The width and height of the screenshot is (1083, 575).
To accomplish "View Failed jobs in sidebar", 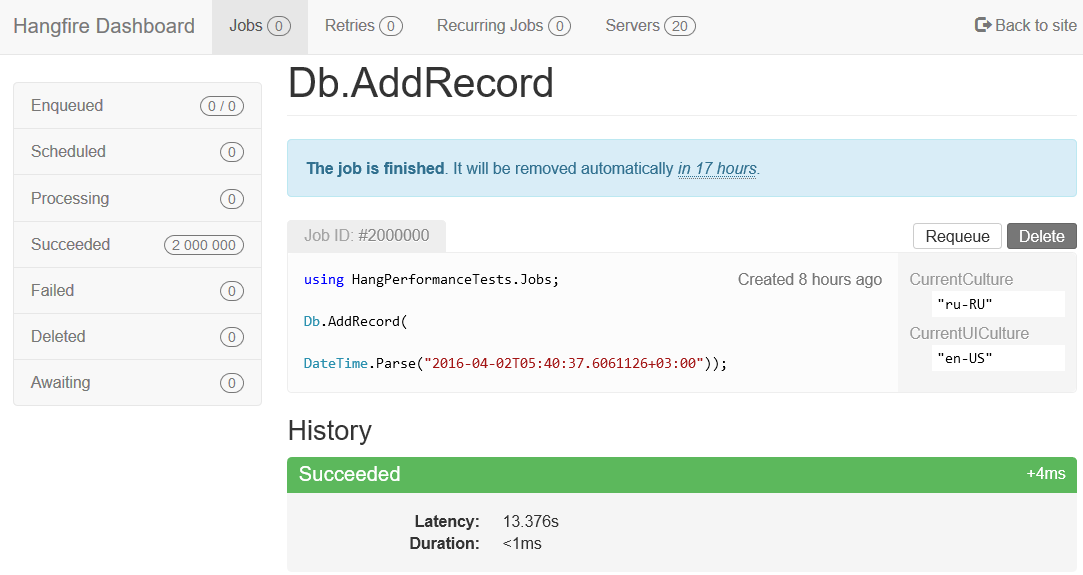I will coord(52,290).
